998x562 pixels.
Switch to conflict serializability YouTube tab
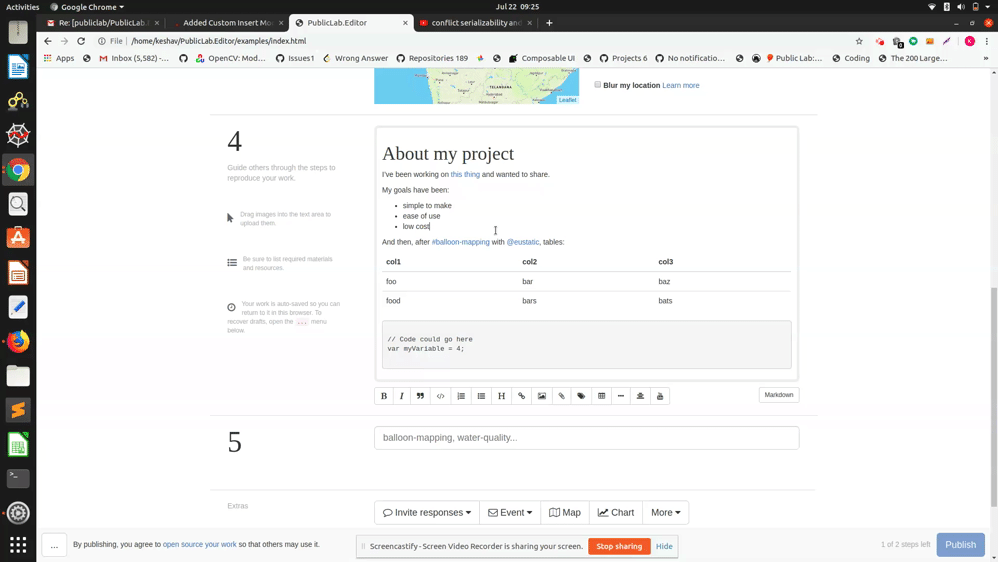(x=476, y=22)
